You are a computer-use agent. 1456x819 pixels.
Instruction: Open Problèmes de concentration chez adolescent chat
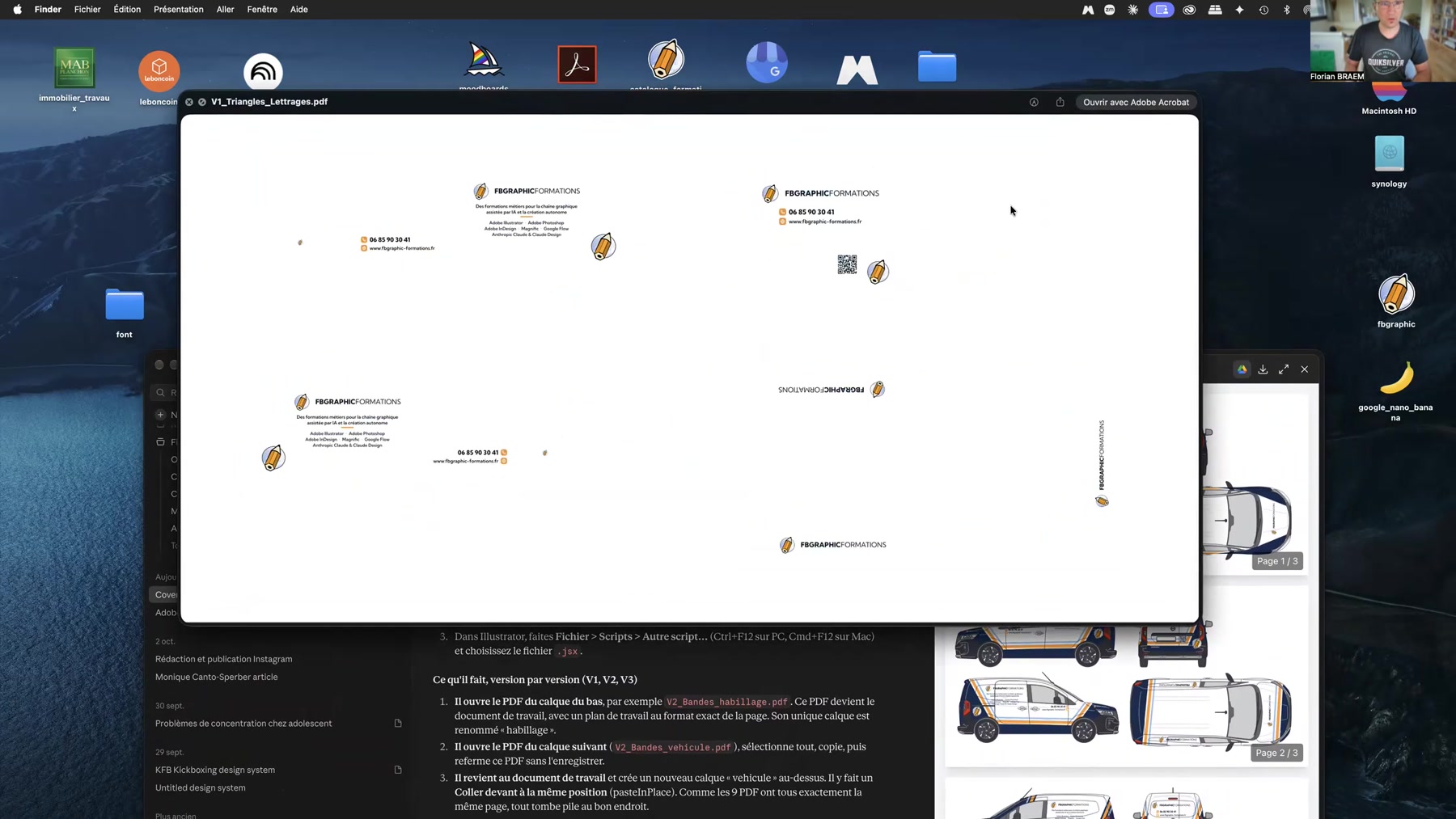pyautogui.click(x=243, y=724)
